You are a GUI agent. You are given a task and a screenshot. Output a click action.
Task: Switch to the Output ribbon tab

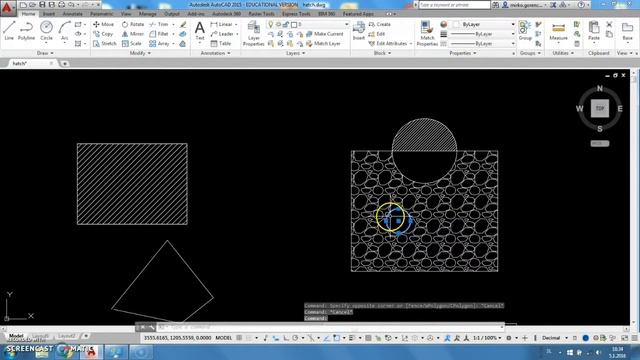171,14
